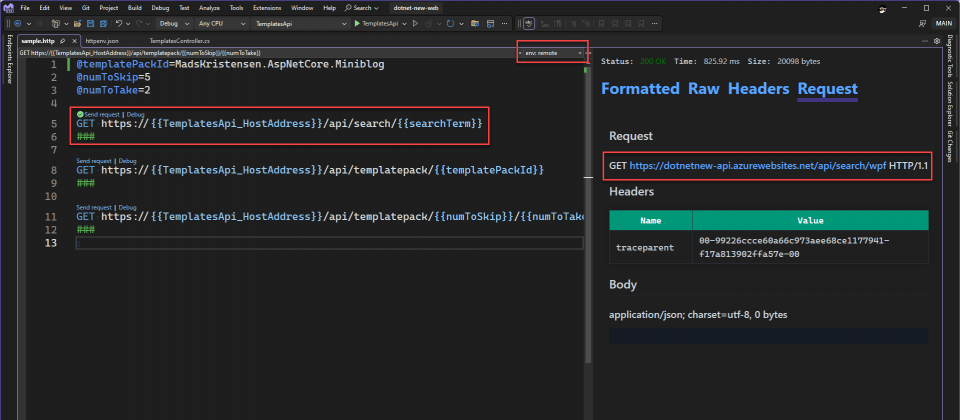960x420 pixels.
Task: Switch to the Raw response tab
Action: coord(703,88)
